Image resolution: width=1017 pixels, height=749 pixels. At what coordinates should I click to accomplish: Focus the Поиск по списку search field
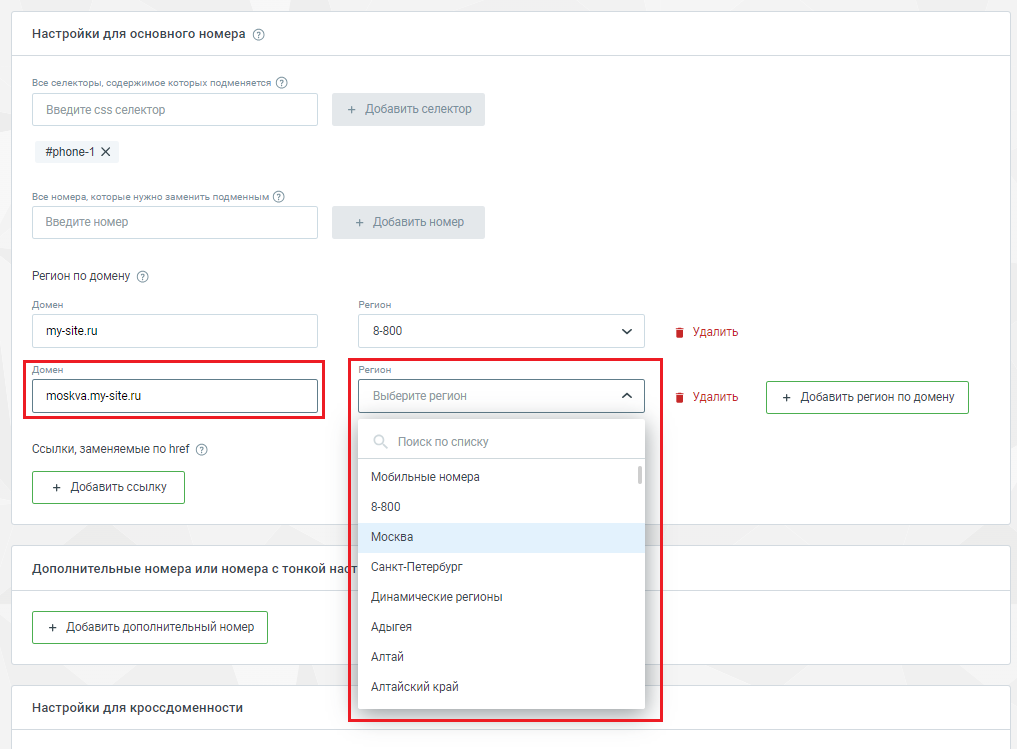pyautogui.click(x=501, y=442)
